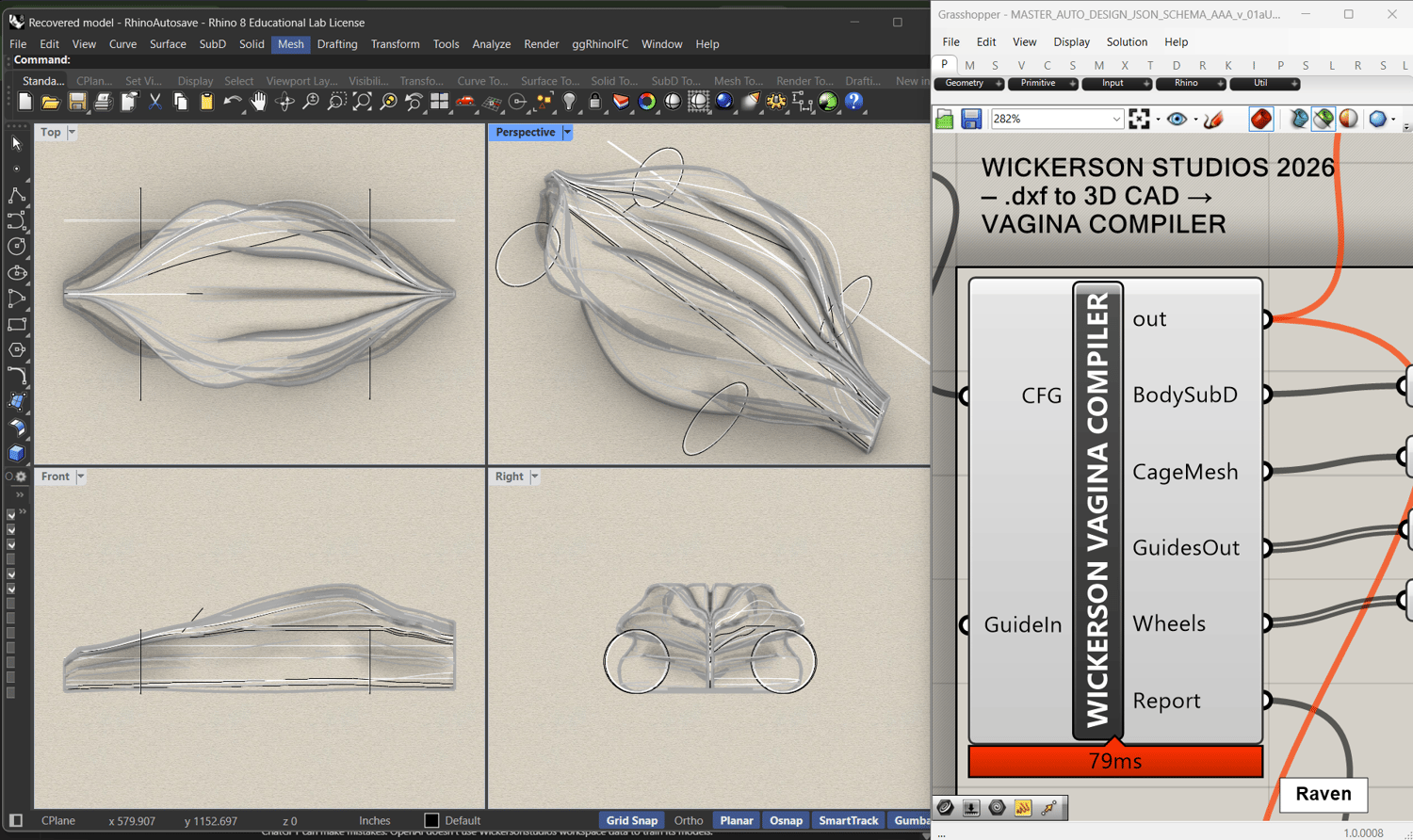Open the Display menu in Grasshopper
The height and width of the screenshot is (840, 1413).
1071,42
